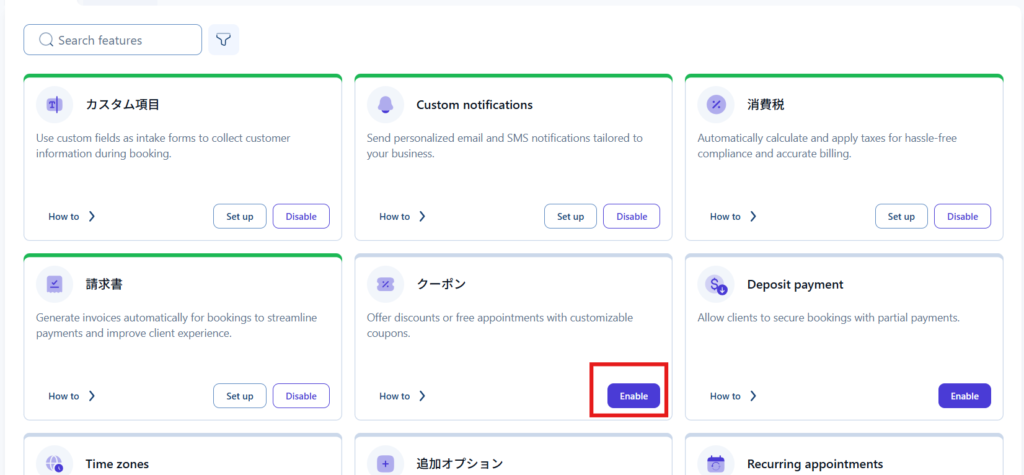The image size is (1024, 475).
Task: Click the Time zones globe icon
Action: tap(54, 463)
